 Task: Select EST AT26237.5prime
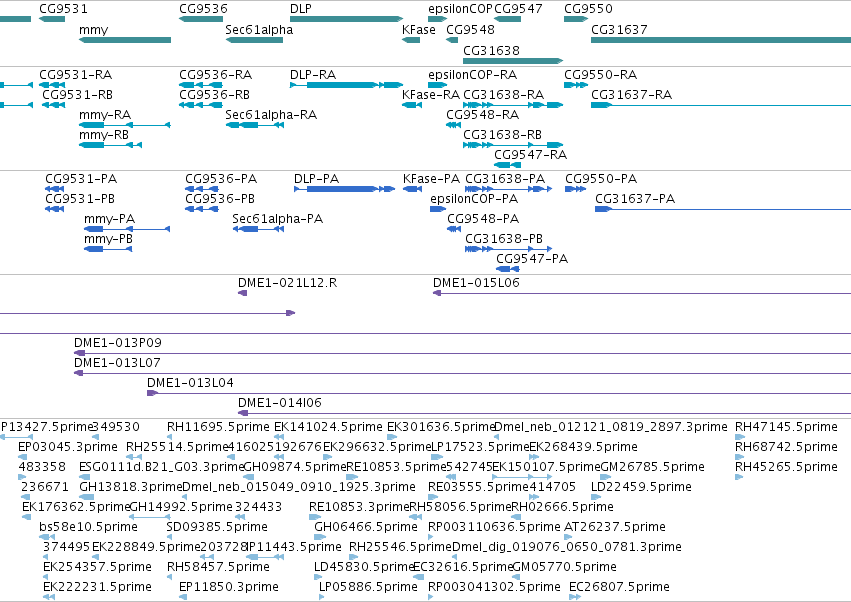click(614, 527)
